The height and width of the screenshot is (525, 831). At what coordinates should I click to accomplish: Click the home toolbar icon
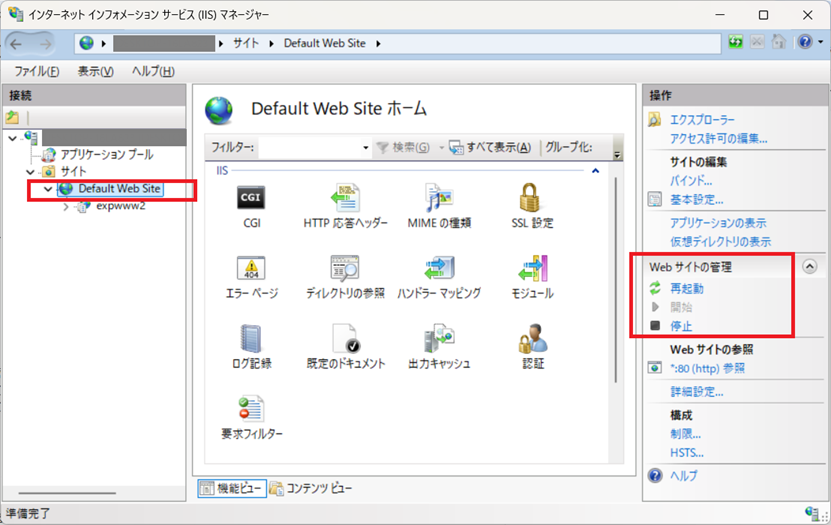[x=779, y=42]
